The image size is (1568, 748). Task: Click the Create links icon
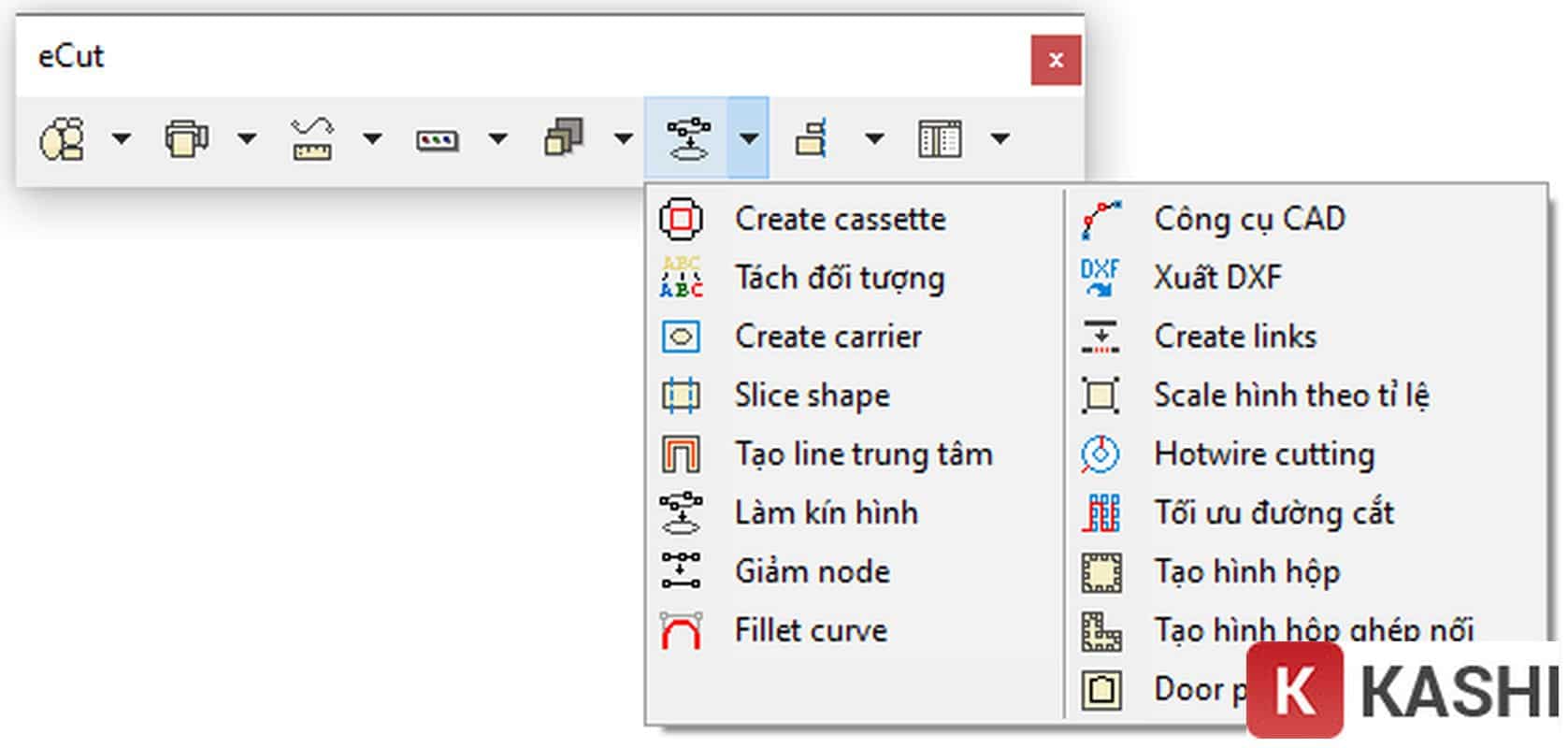tap(1100, 337)
